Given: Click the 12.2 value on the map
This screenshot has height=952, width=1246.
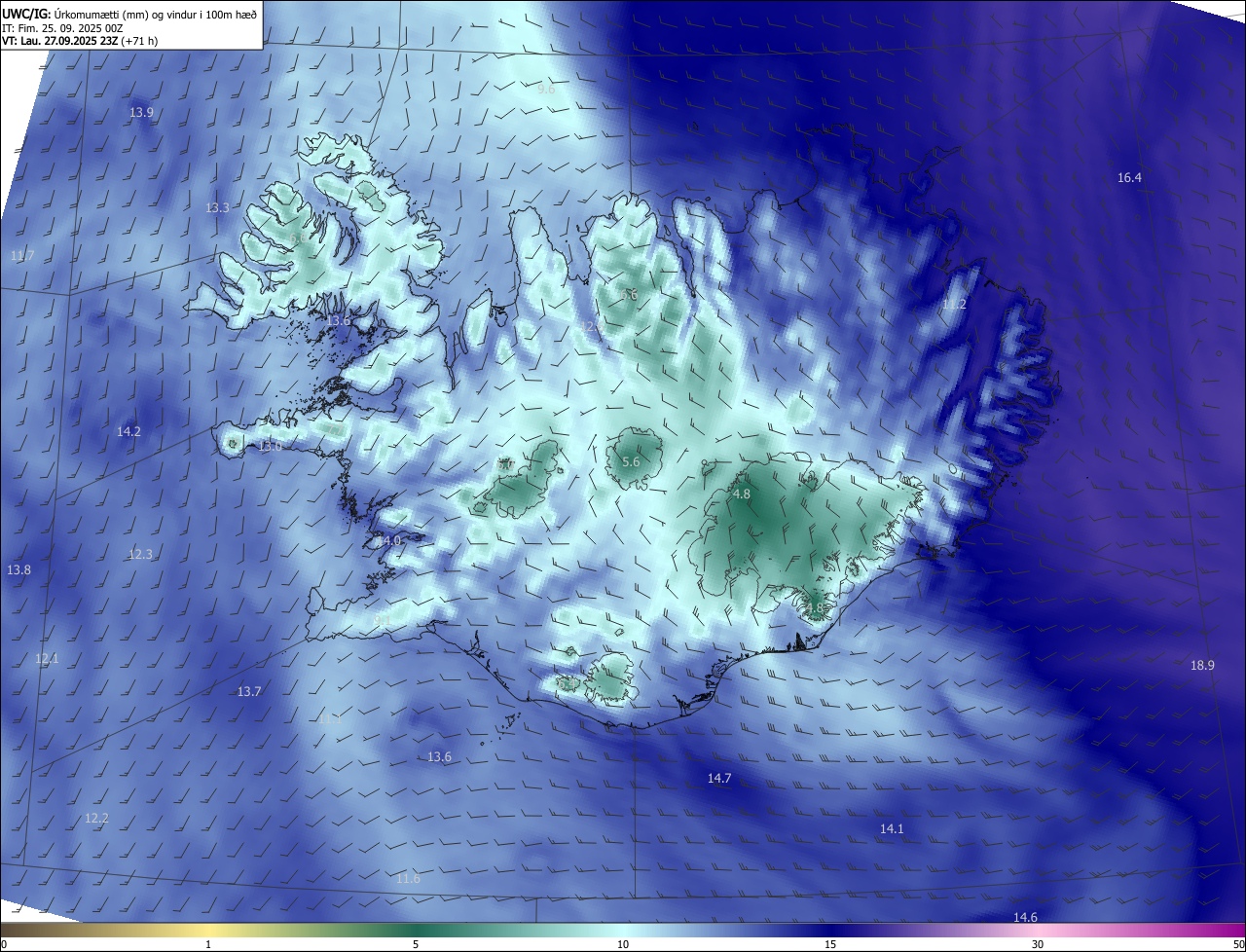Looking at the screenshot, I should [x=96, y=819].
